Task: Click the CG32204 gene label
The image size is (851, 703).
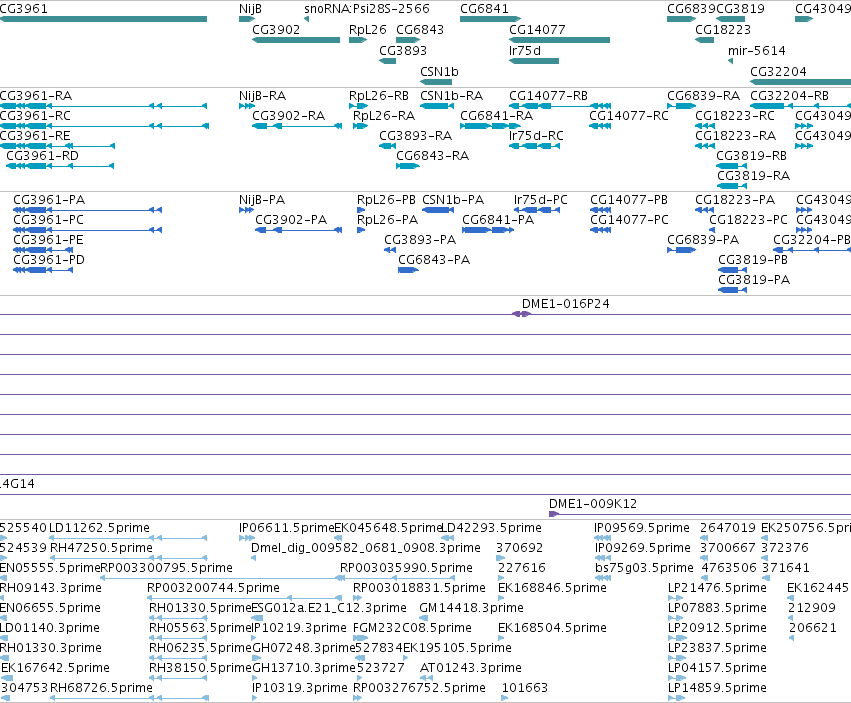Action: click(778, 72)
